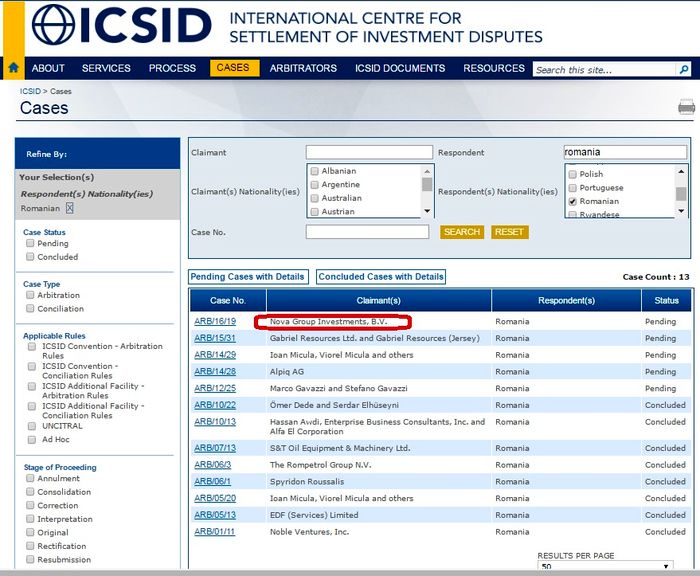Screen dimensions: 700x576
Task: Open case ARB/16/19 link
Action: (215, 321)
